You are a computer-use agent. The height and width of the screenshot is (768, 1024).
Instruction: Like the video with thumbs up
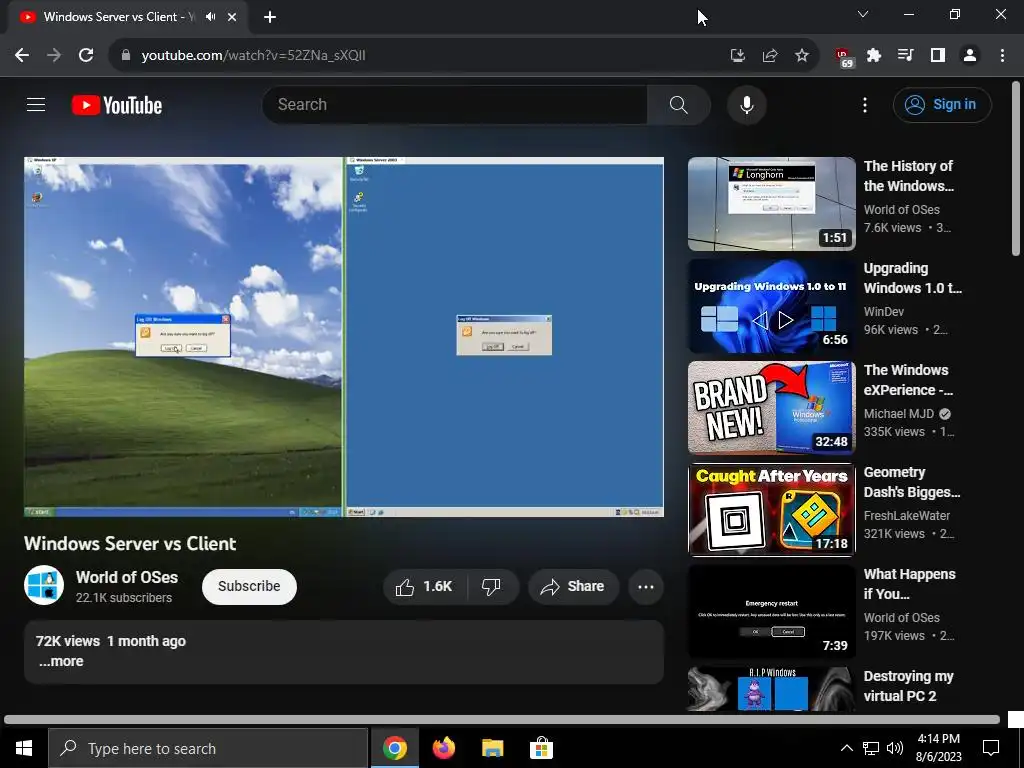coord(424,586)
